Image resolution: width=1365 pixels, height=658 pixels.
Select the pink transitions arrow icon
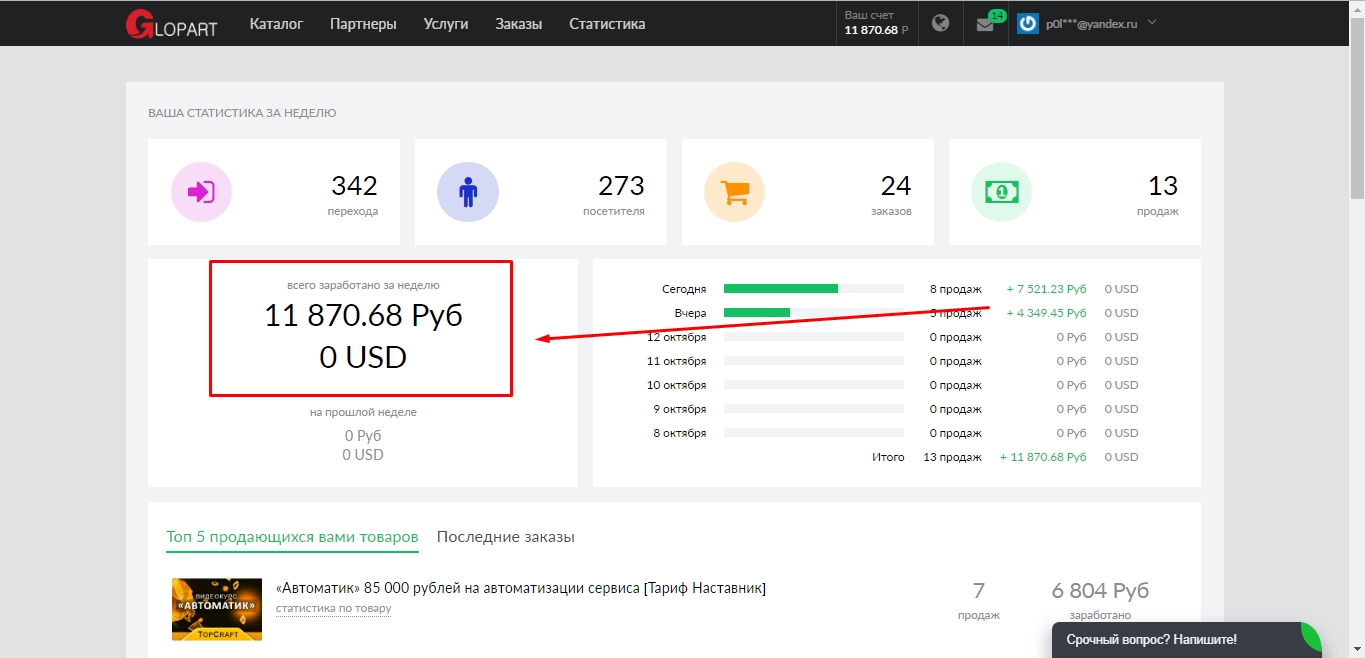click(201, 191)
